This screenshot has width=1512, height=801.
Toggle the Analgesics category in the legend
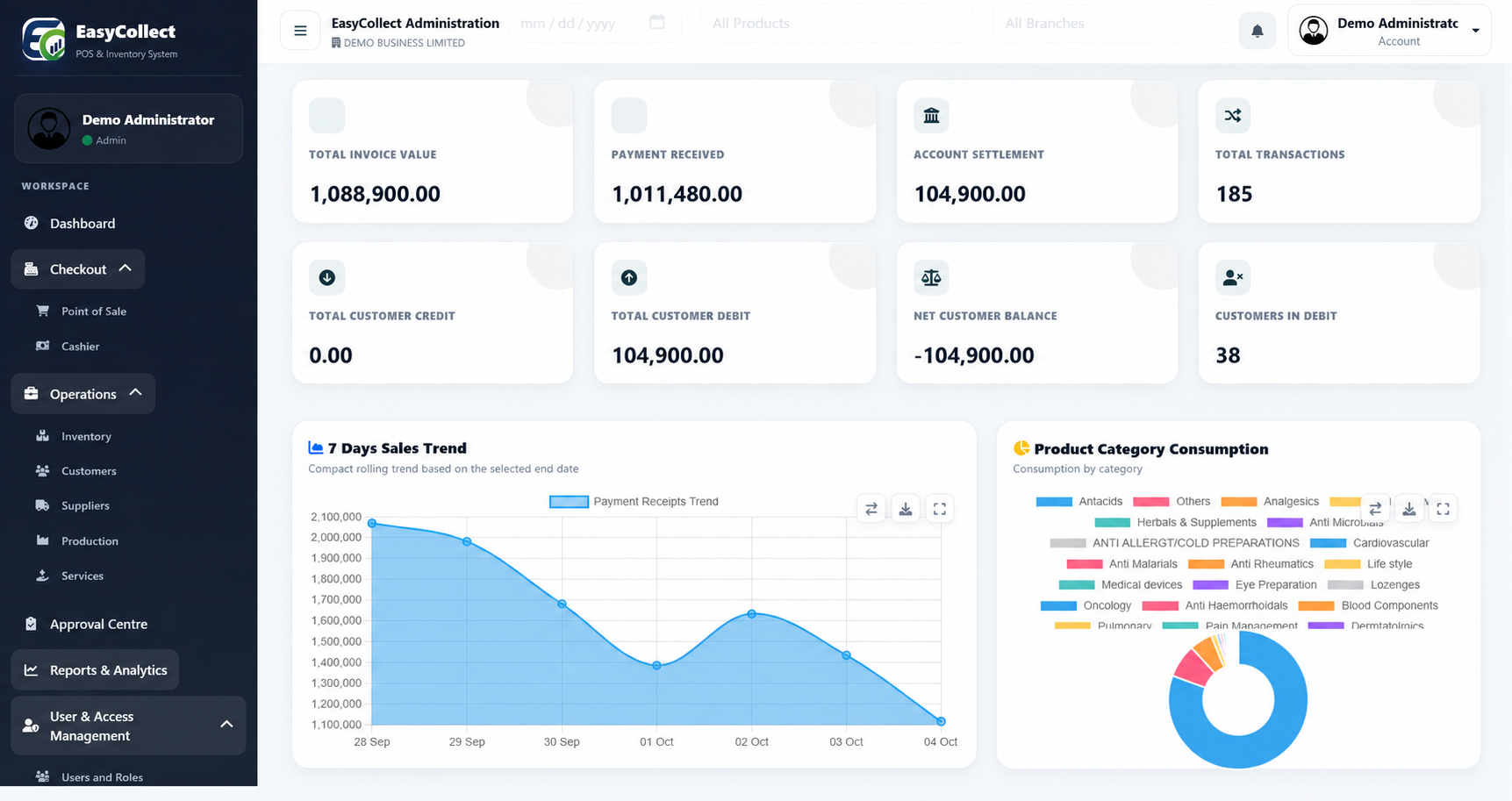1270,502
